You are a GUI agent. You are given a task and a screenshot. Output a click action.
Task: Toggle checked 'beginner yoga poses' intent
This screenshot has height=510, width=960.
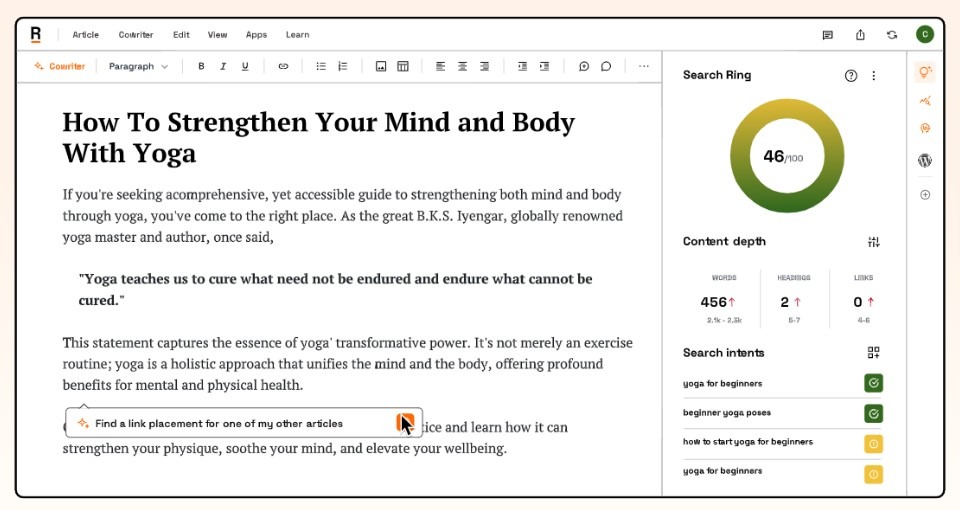click(873, 413)
